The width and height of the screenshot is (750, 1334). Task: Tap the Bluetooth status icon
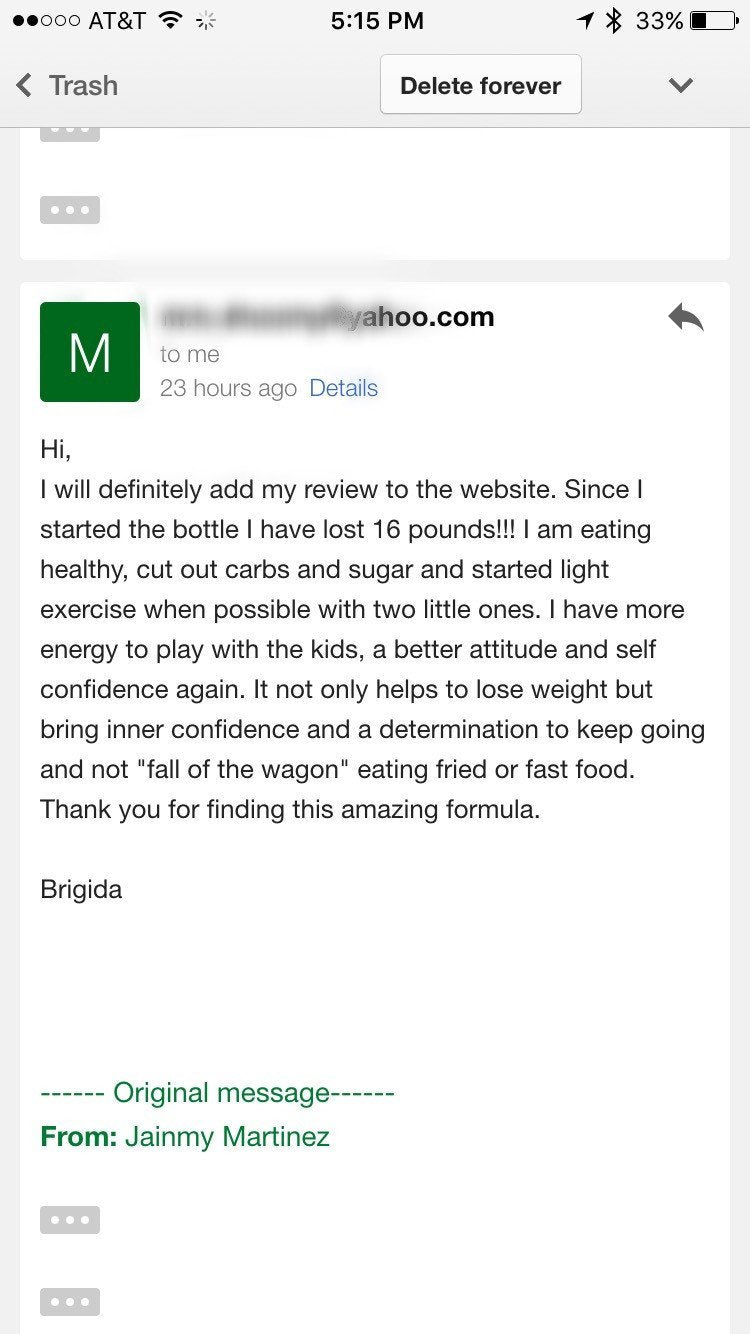point(614,20)
